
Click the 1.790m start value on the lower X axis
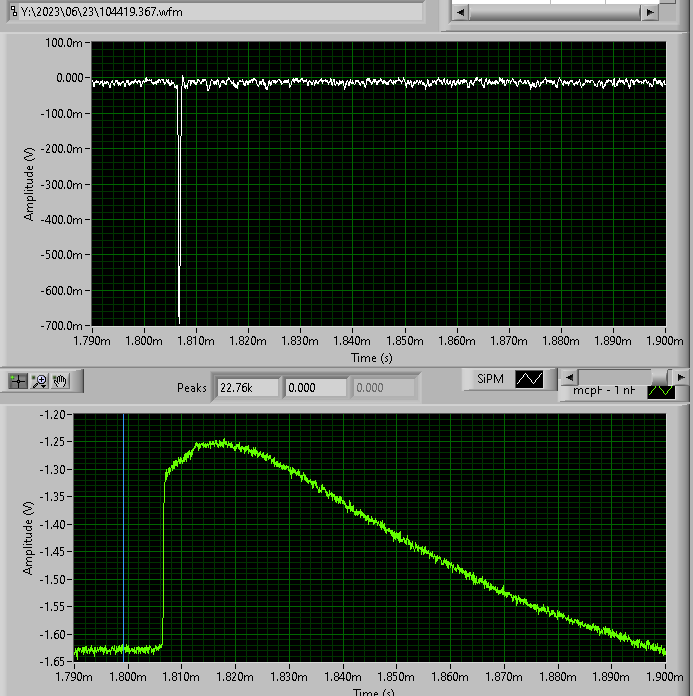[x=74, y=677]
